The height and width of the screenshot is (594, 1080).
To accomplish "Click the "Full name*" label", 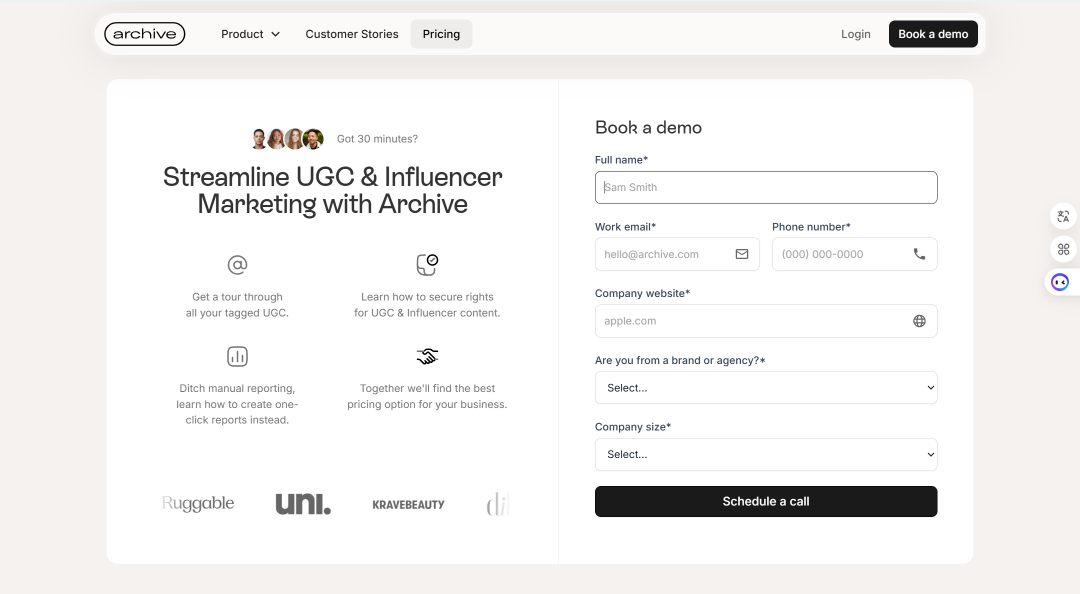I will tap(621, 160).
